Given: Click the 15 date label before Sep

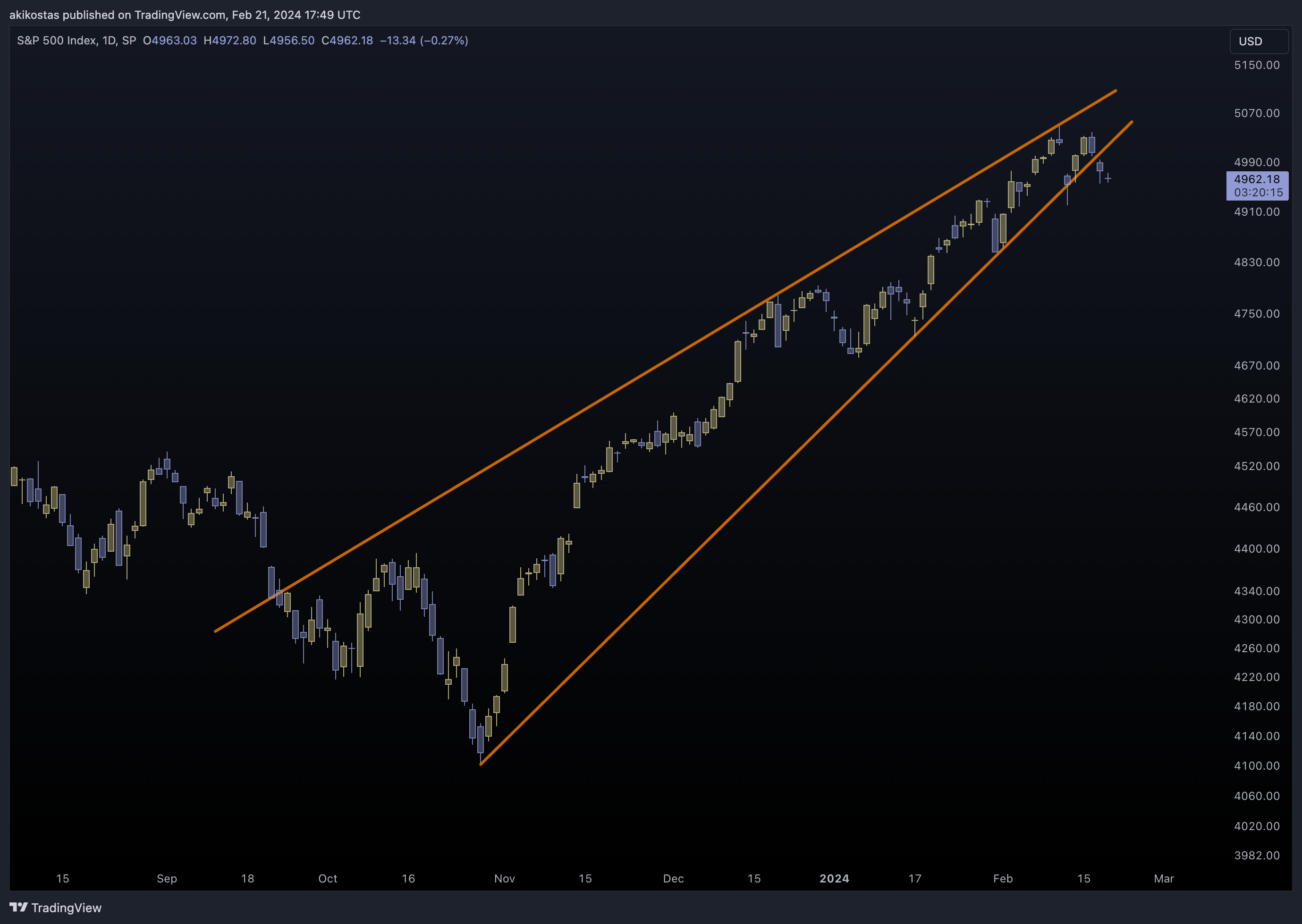Looking at the screenshot, I should click(x=63, y=879).
